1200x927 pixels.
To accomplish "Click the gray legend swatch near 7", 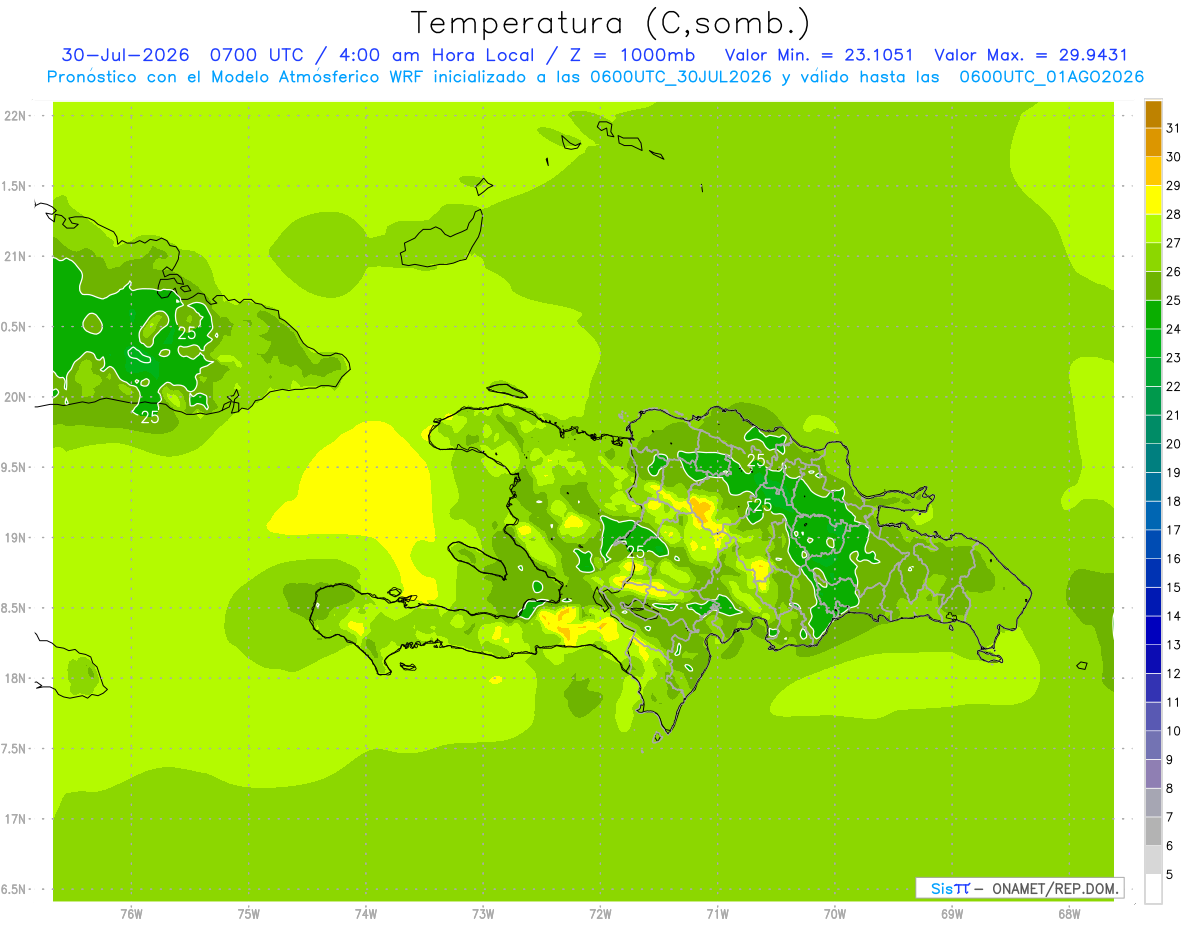I will point(1153,803).
